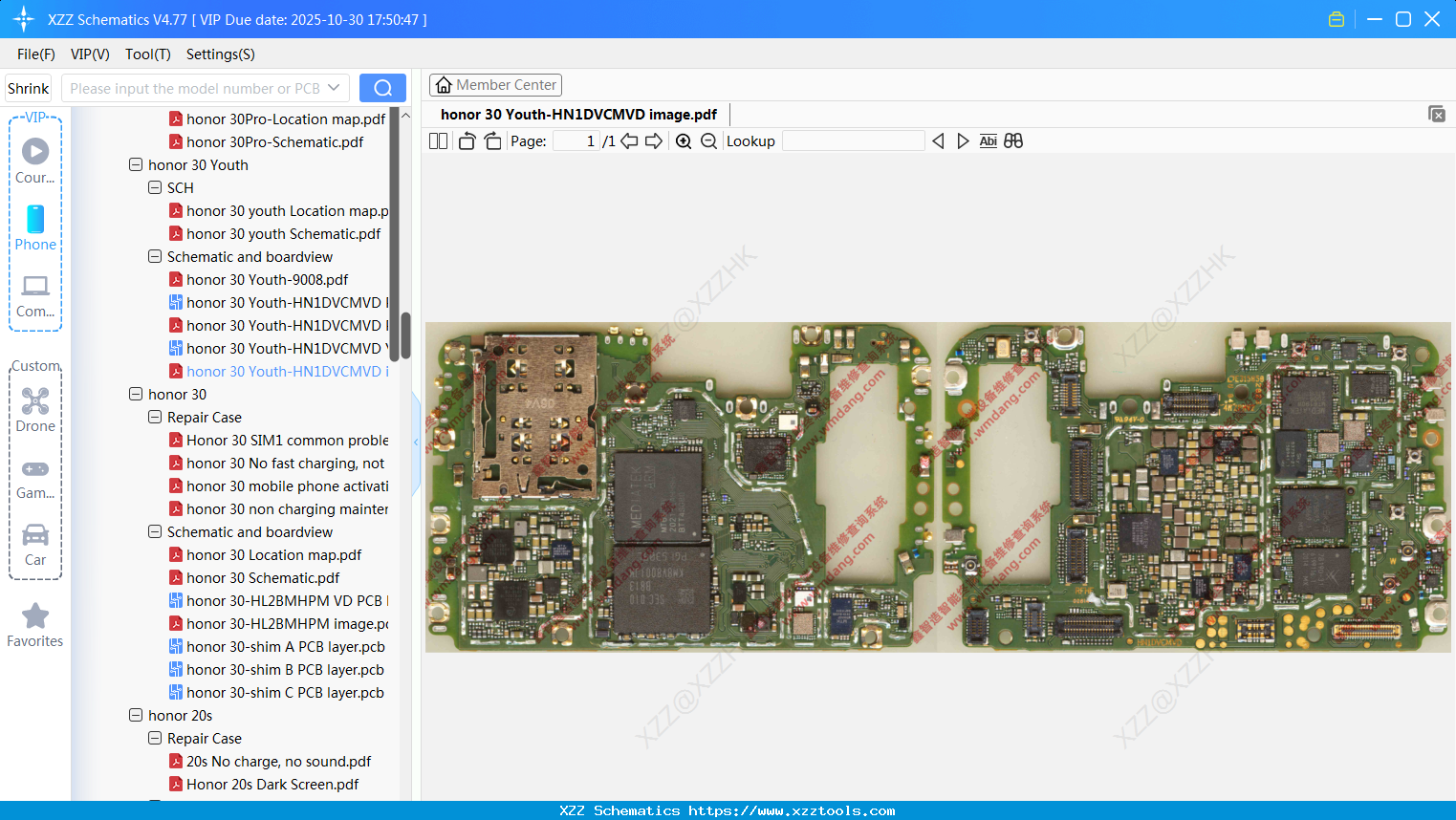
Task: Zoom in on the PDF
Action: [x=684, y=141]
